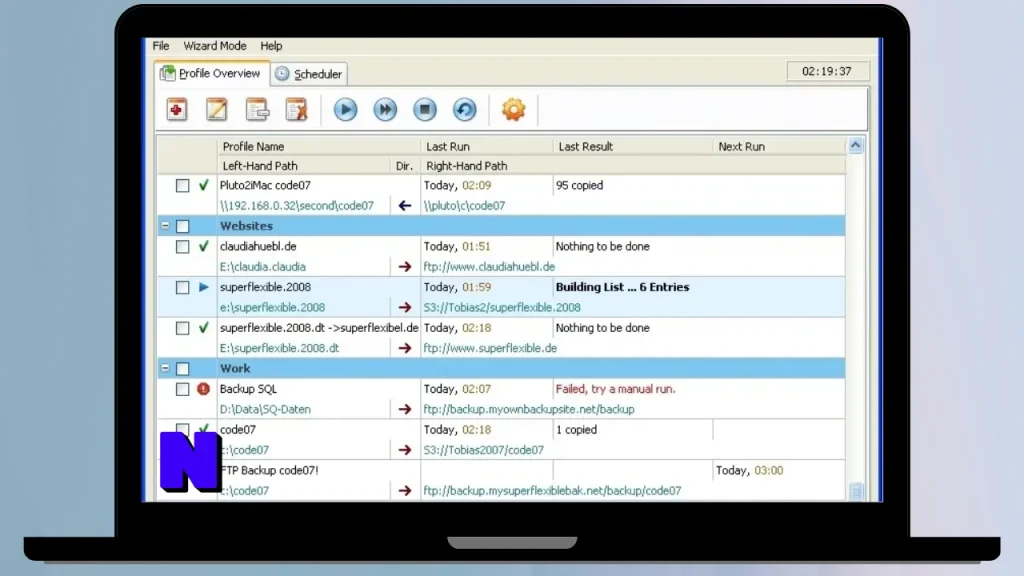The width and height of the screenshot is (1024, 576).
Task: Click the restore/refresh circular arrow icon
Action: point(465,110)
